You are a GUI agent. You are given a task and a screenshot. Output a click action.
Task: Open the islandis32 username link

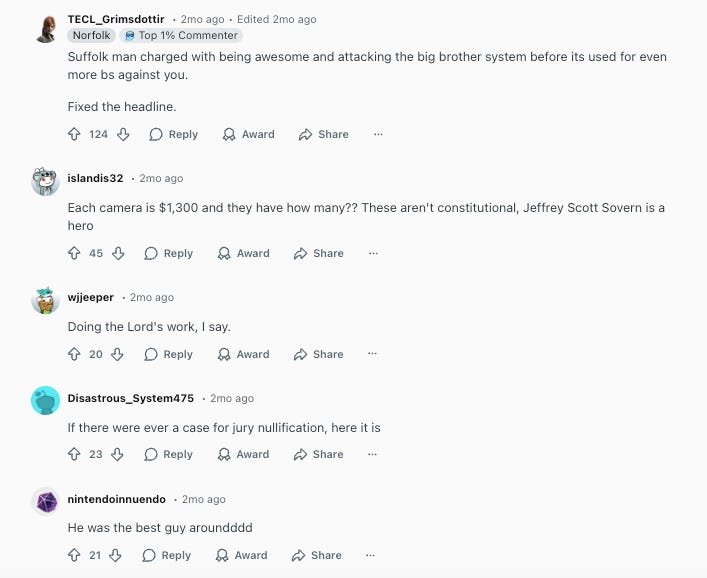95,178
